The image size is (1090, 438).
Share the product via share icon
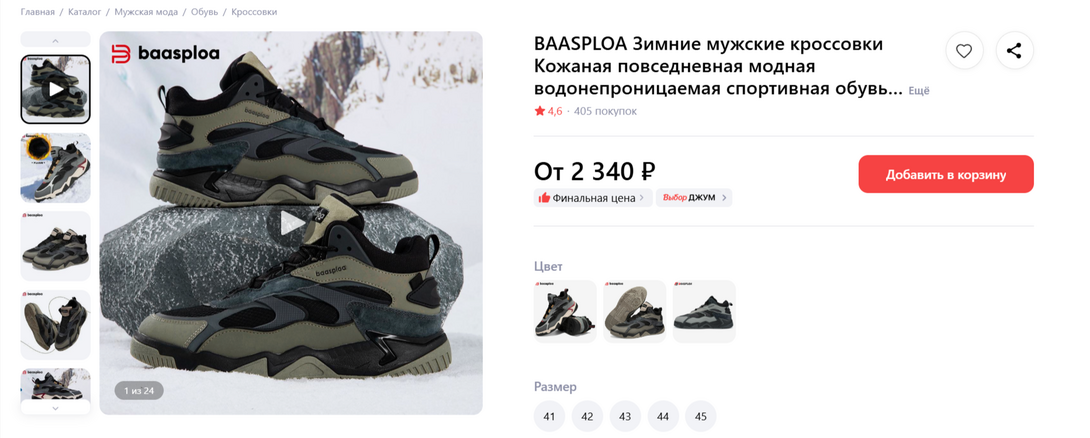(x=1014, y=51)
